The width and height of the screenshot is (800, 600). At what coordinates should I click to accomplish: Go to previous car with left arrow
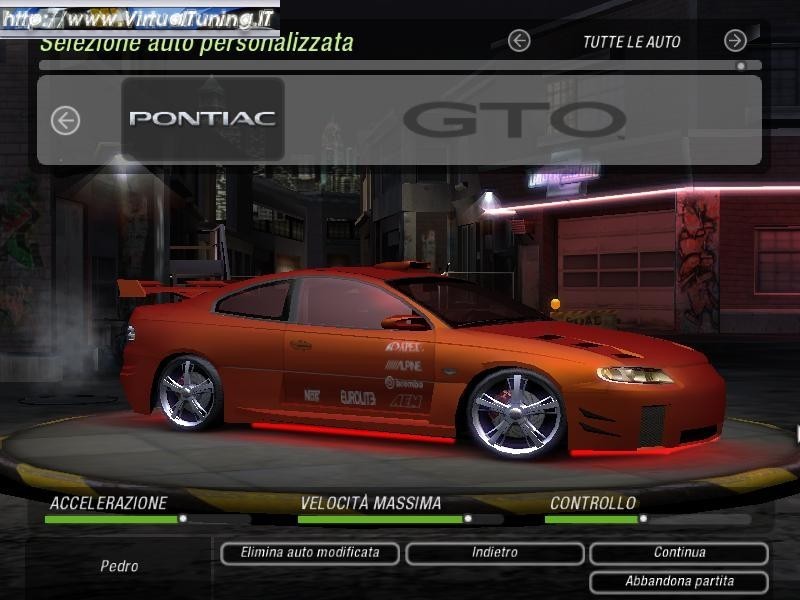[x=65, y=121]
